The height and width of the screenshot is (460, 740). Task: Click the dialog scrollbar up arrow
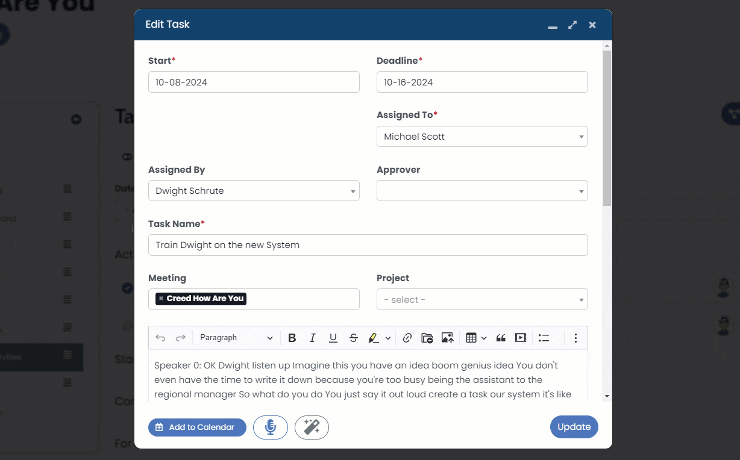pos(607,46)
